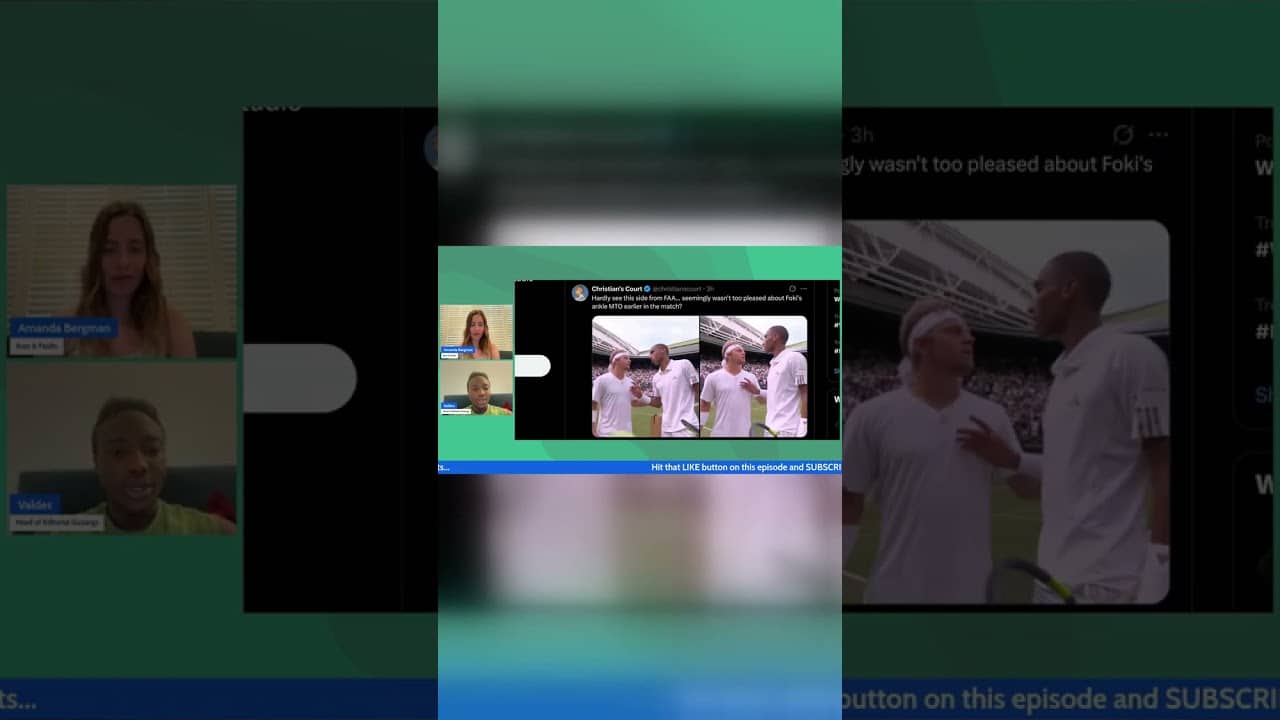Click the small white pill button beside the tweet
Viewport: 1280px width, 720px height.
coord(533,366)
